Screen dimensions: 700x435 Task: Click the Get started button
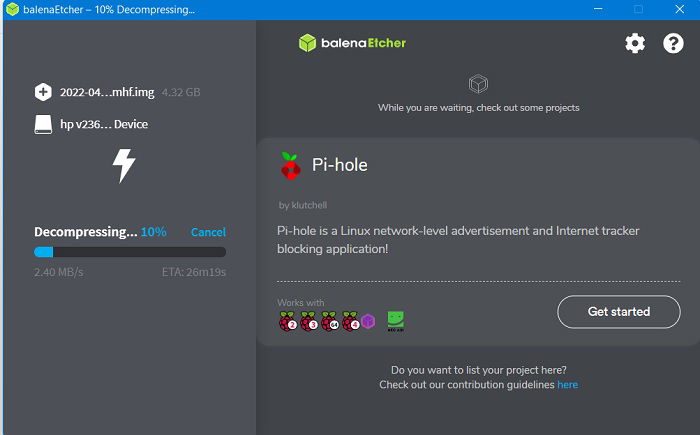click(619, 312)
